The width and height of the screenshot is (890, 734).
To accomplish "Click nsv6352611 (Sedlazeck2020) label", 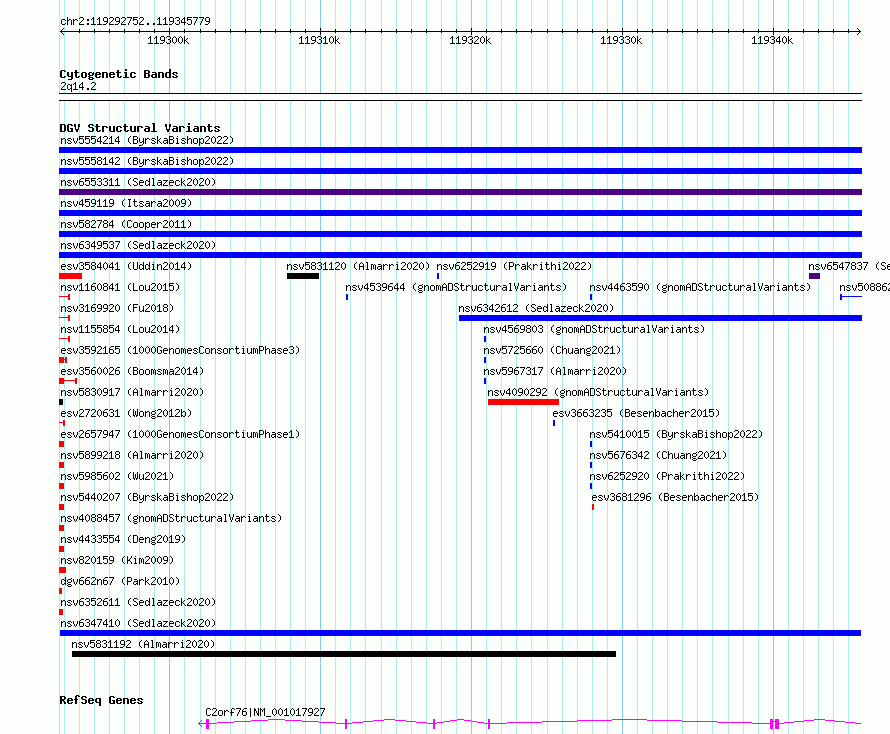I will click(x=138, y=602).
